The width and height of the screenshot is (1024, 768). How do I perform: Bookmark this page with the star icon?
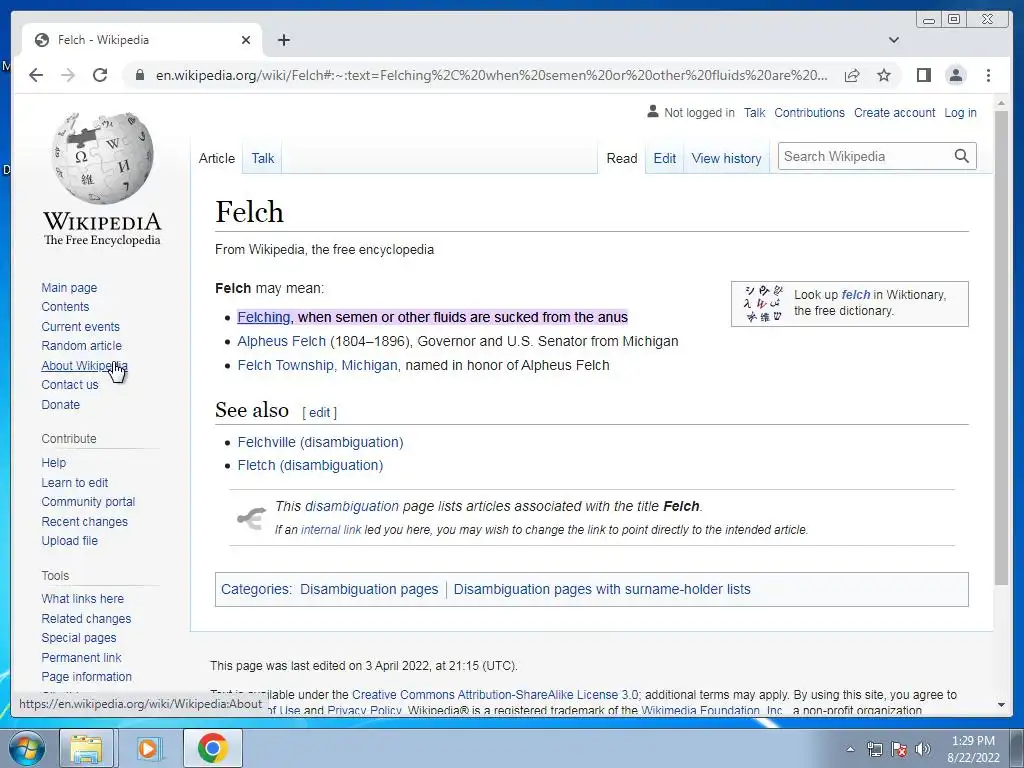884,75
